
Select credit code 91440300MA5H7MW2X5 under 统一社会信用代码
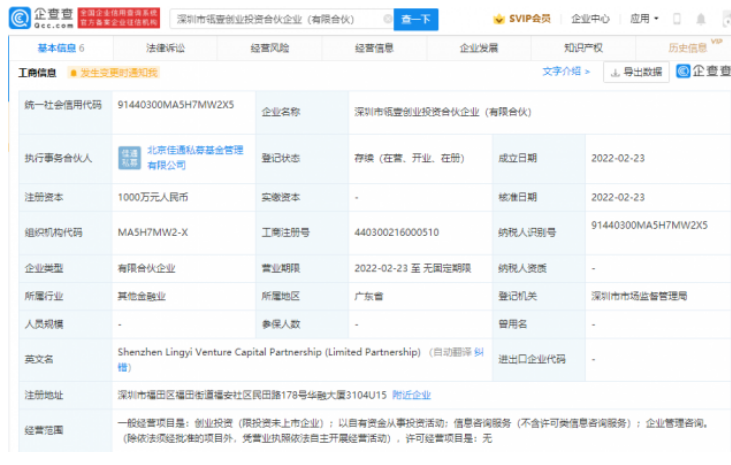point(176,104)
